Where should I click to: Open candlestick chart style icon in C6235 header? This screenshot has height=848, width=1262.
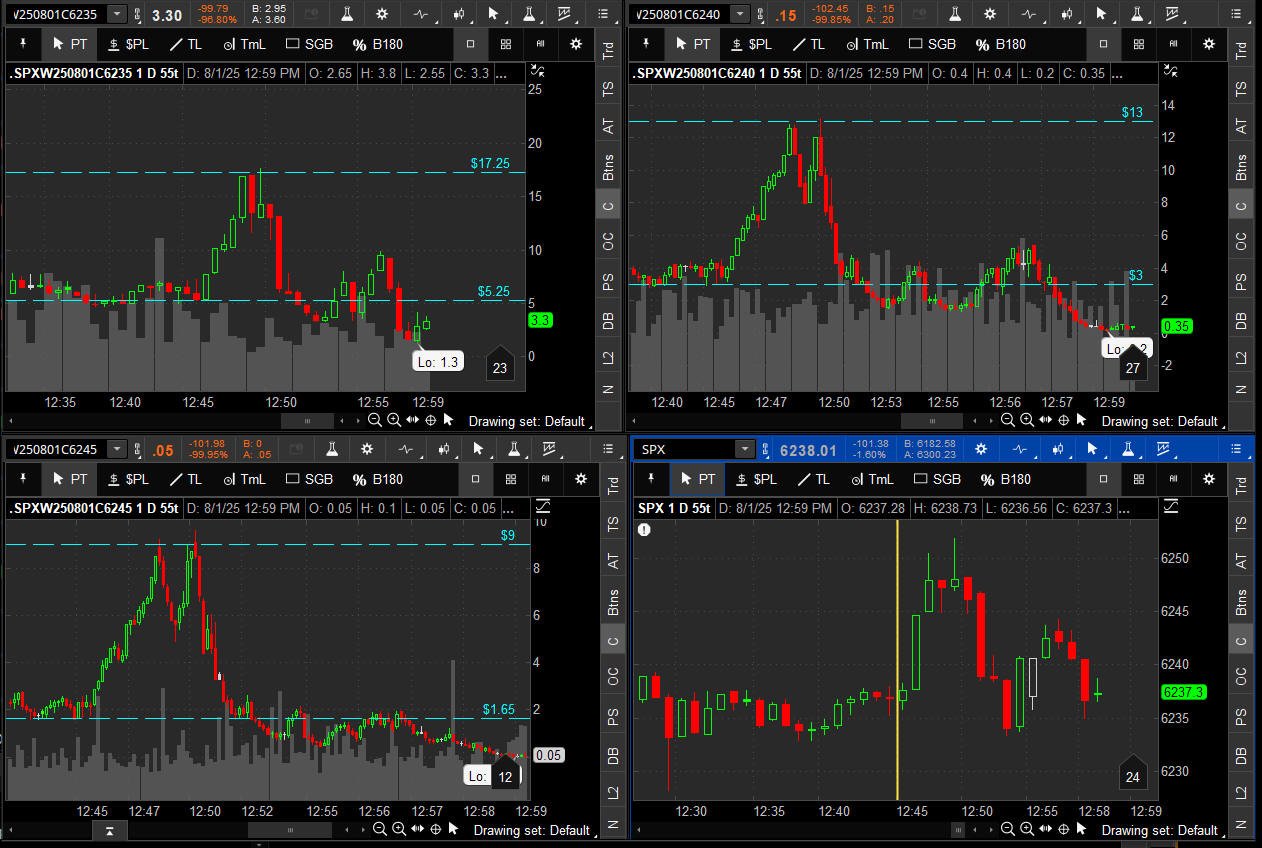pyautogui.click(x=459, y=14)
